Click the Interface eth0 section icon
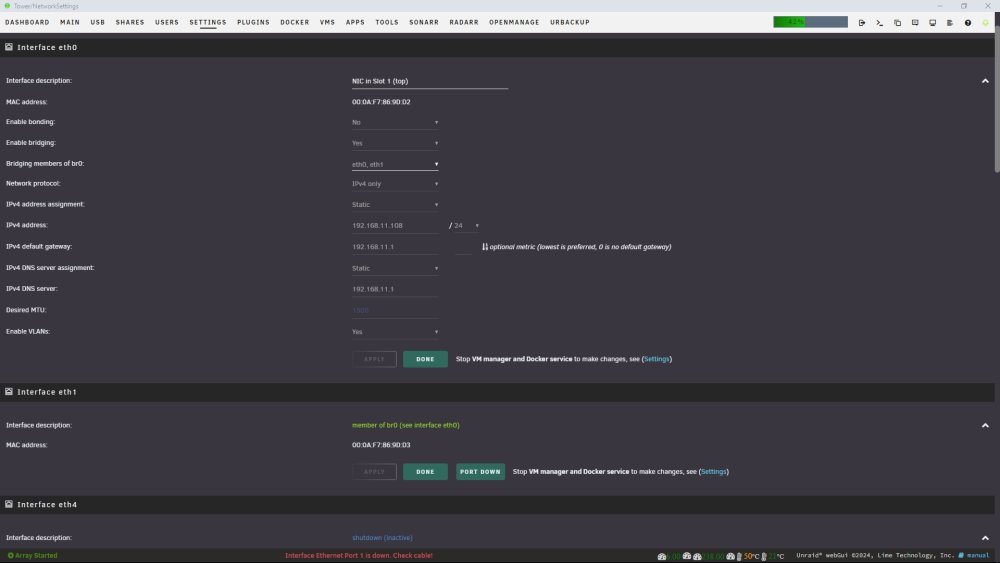Screen dimensions: 1000x563 click(9, 47)
